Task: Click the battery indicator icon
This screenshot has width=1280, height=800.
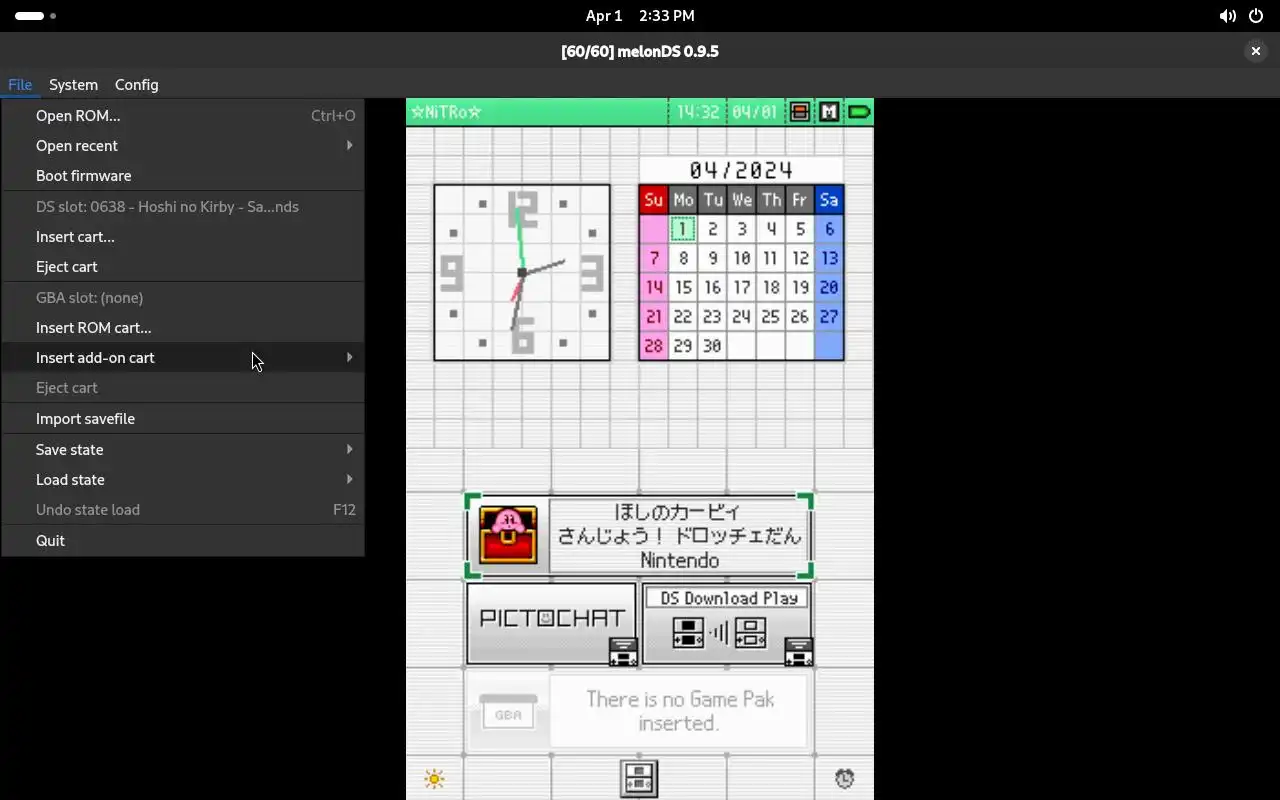Action: 859,112
